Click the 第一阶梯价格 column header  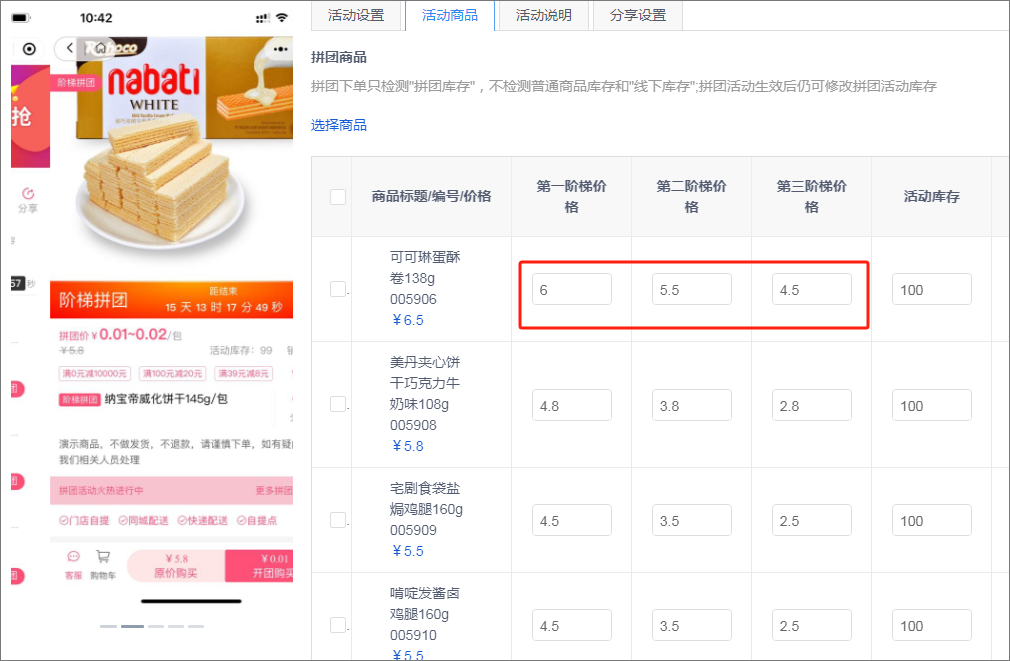tap(571, 196)
